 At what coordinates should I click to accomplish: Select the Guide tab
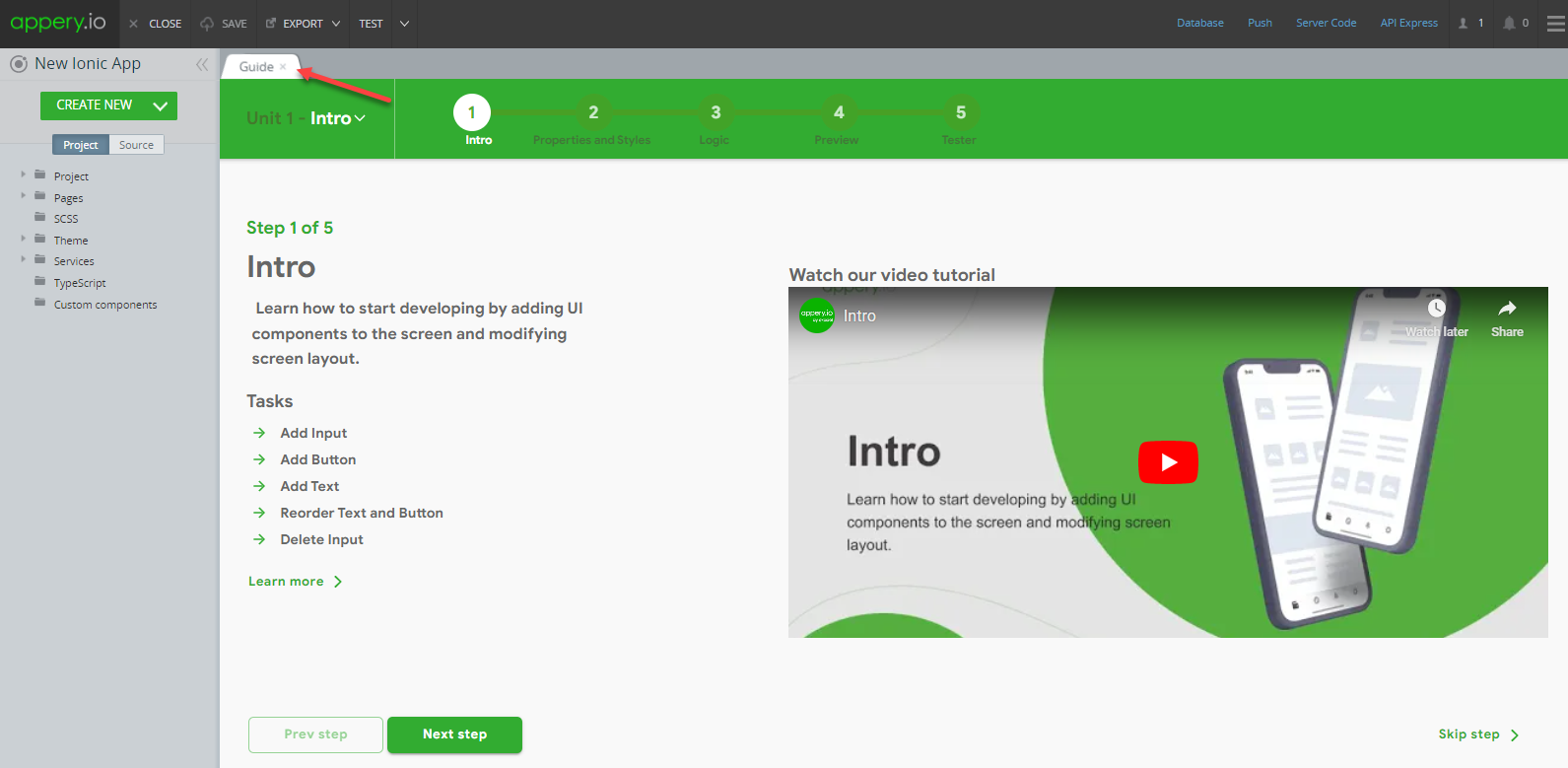click(256, 67)
